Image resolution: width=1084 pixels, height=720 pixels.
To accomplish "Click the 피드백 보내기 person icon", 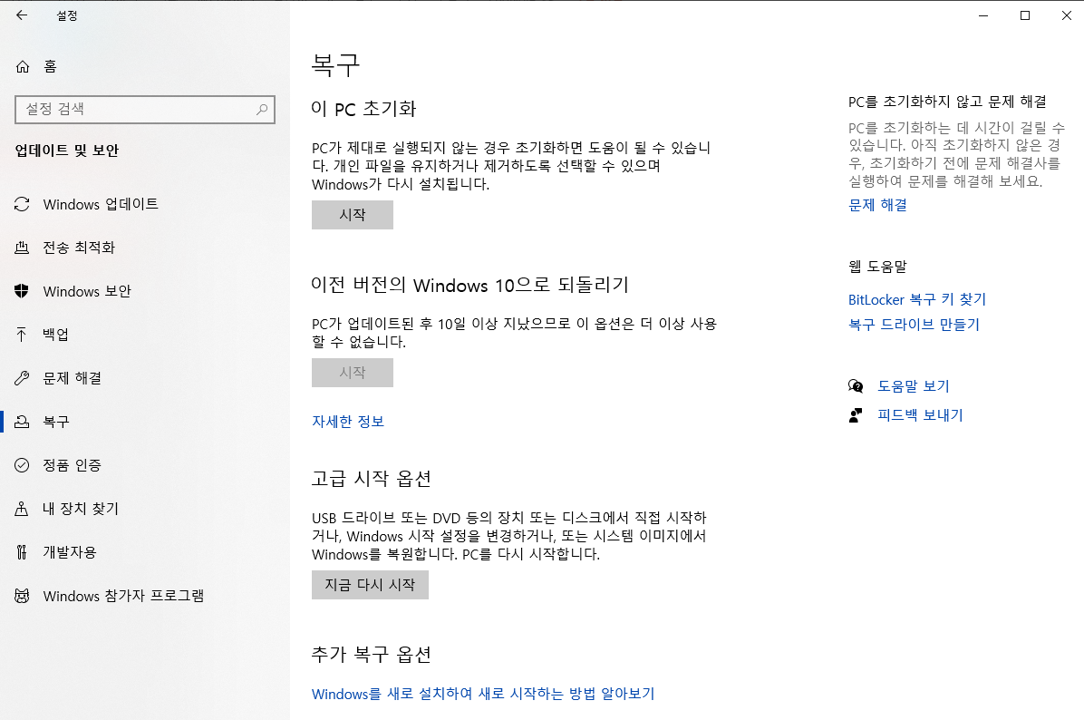I will point(856,415).
